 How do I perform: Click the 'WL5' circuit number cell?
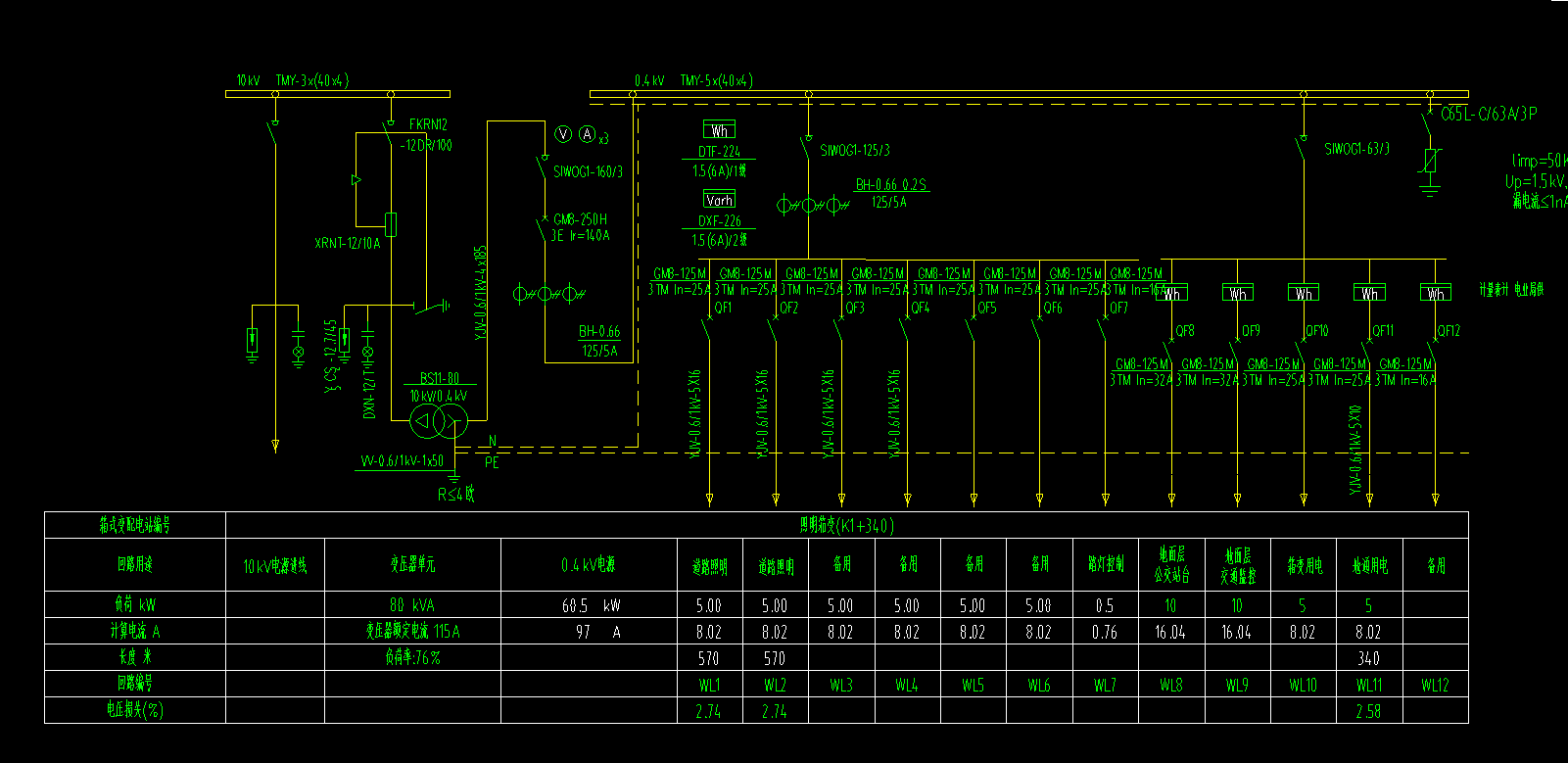tap(973, 685)
